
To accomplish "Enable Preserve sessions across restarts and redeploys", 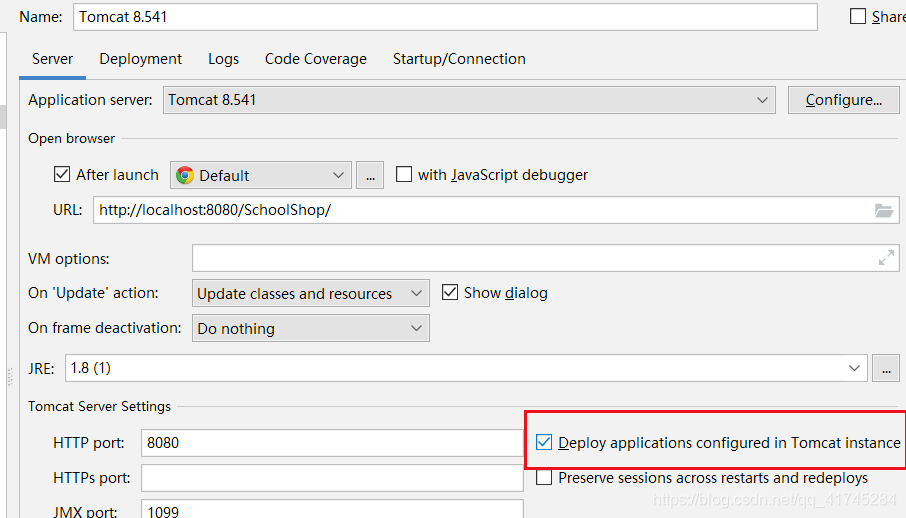I will [x=544, y=478].
